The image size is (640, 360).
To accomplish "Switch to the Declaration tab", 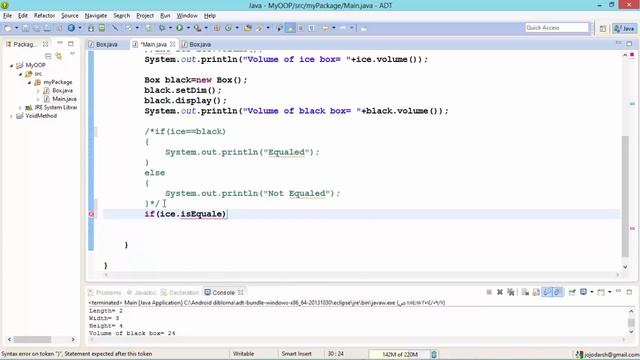I will tap(180, 292).
